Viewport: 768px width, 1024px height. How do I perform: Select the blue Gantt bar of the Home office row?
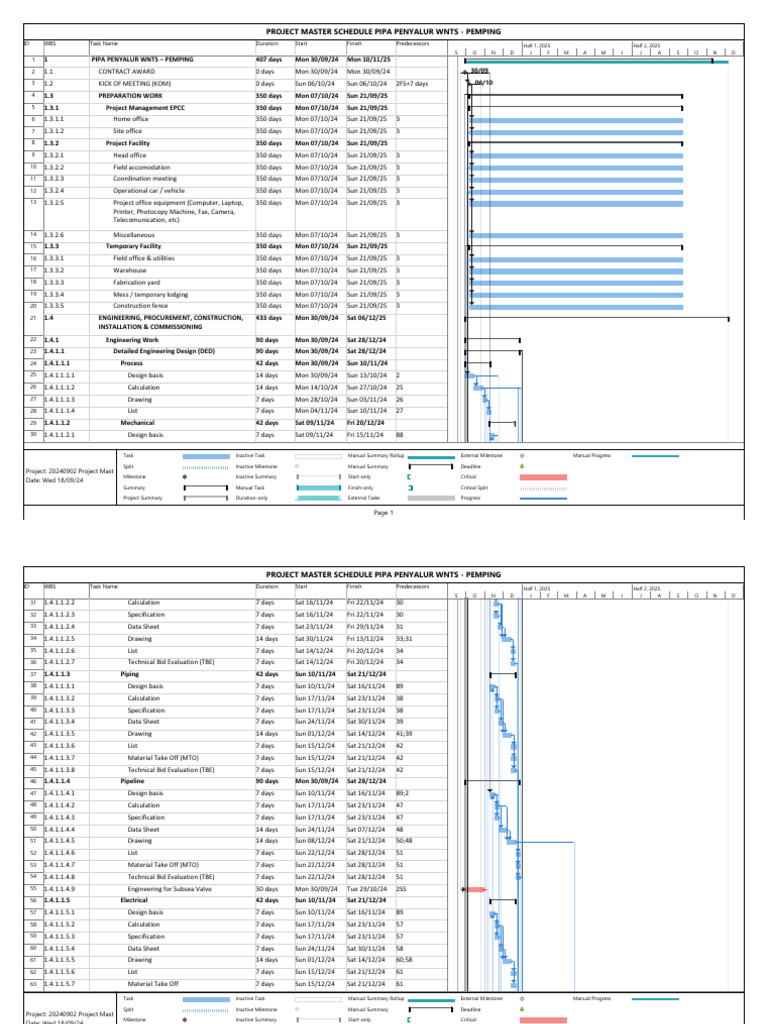577,120
